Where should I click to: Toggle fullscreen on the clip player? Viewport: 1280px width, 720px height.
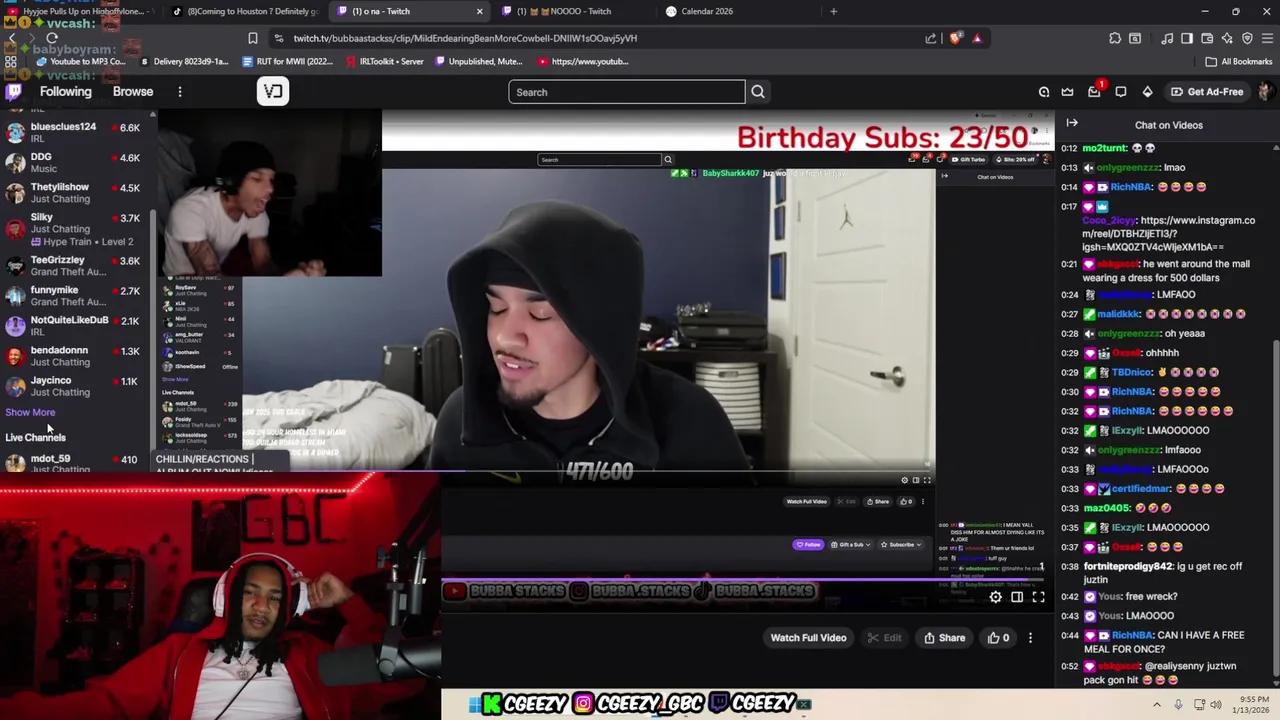pos(1038,597)
